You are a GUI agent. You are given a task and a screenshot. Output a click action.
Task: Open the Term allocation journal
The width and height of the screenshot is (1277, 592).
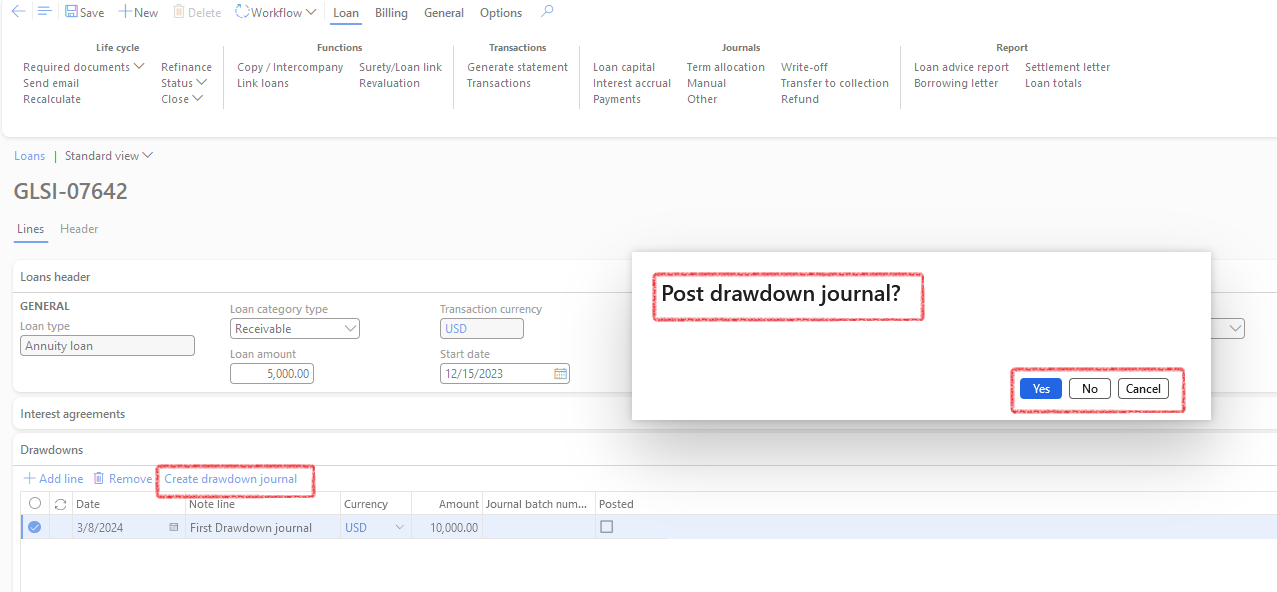(726, 67)
